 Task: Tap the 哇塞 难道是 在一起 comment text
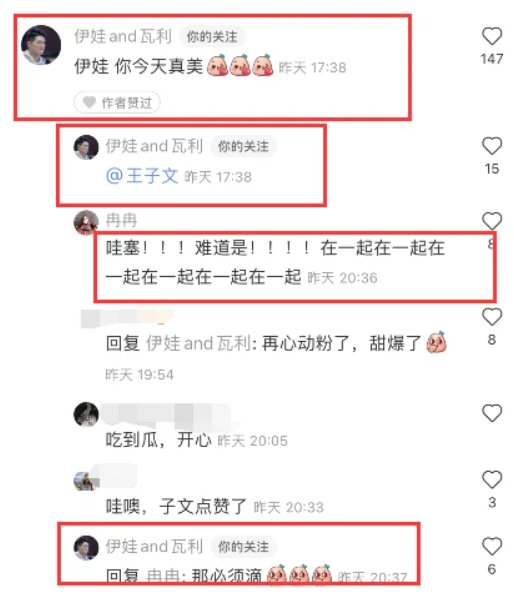[275, 262]
